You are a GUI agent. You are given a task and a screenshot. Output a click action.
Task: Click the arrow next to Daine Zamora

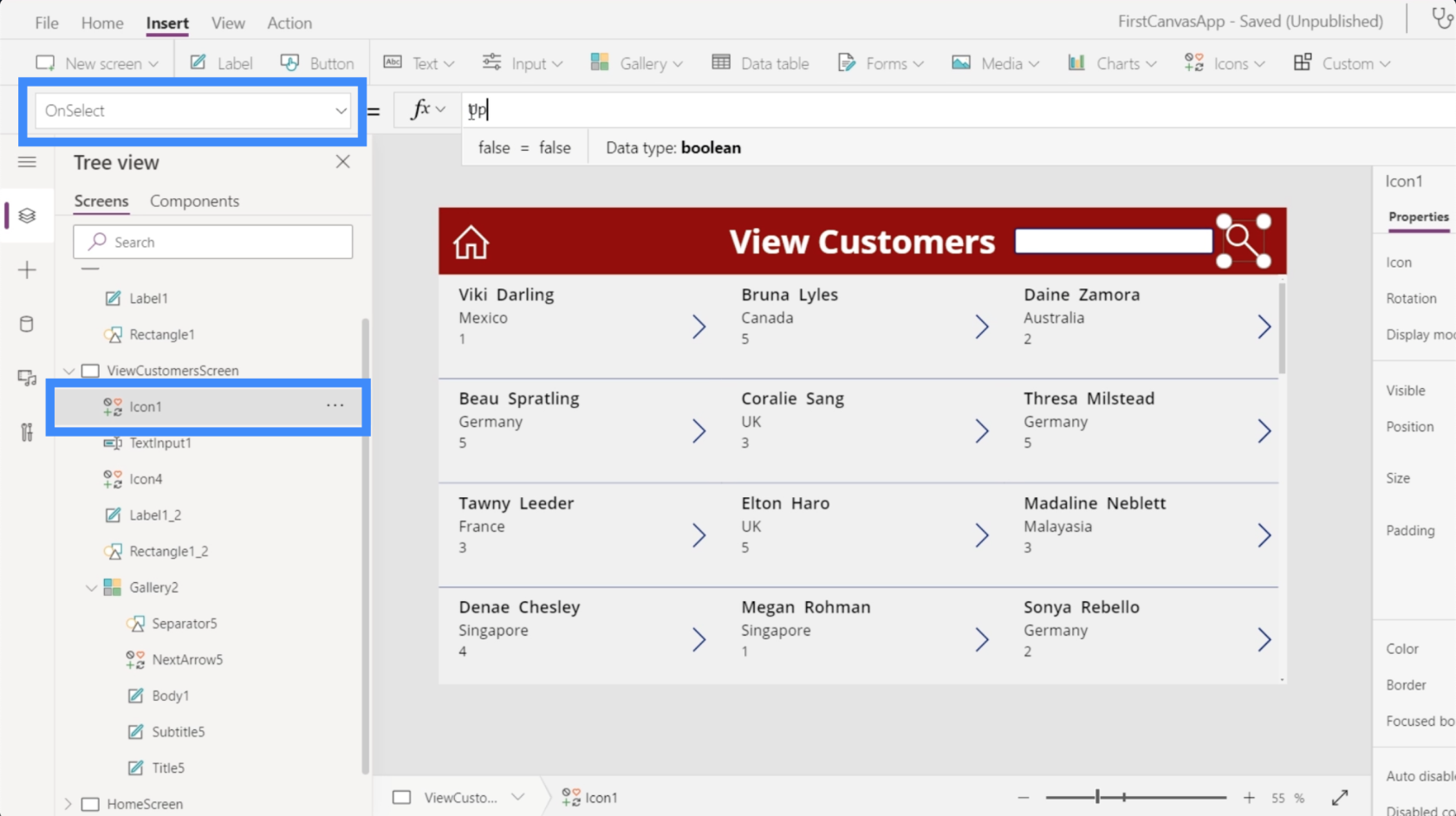coord(1264,327)
